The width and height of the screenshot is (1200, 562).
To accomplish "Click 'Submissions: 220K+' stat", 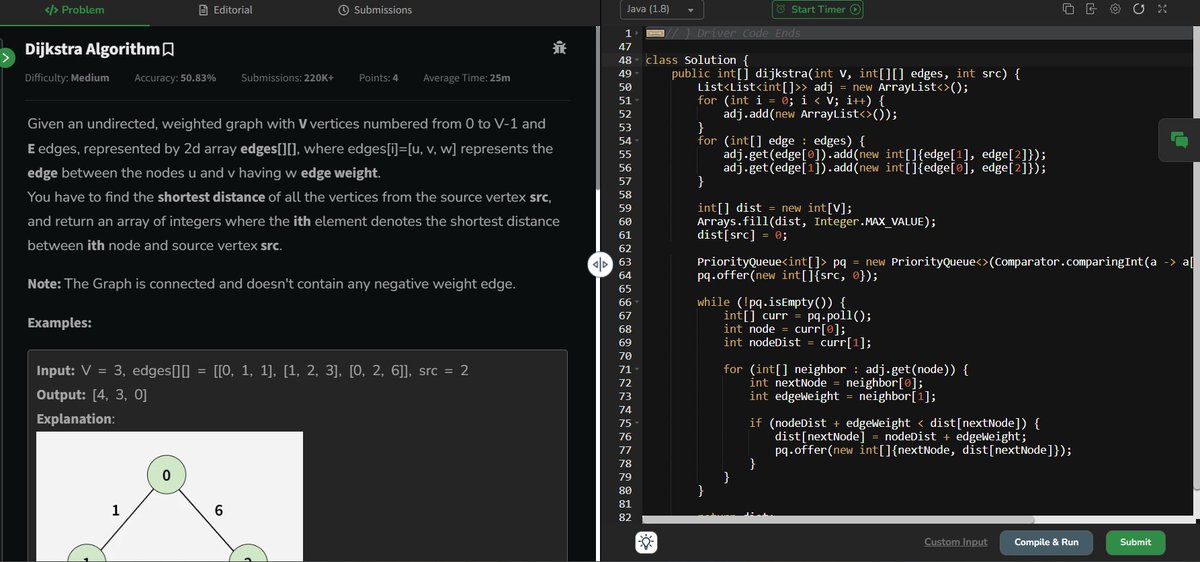I will (288, 78).
